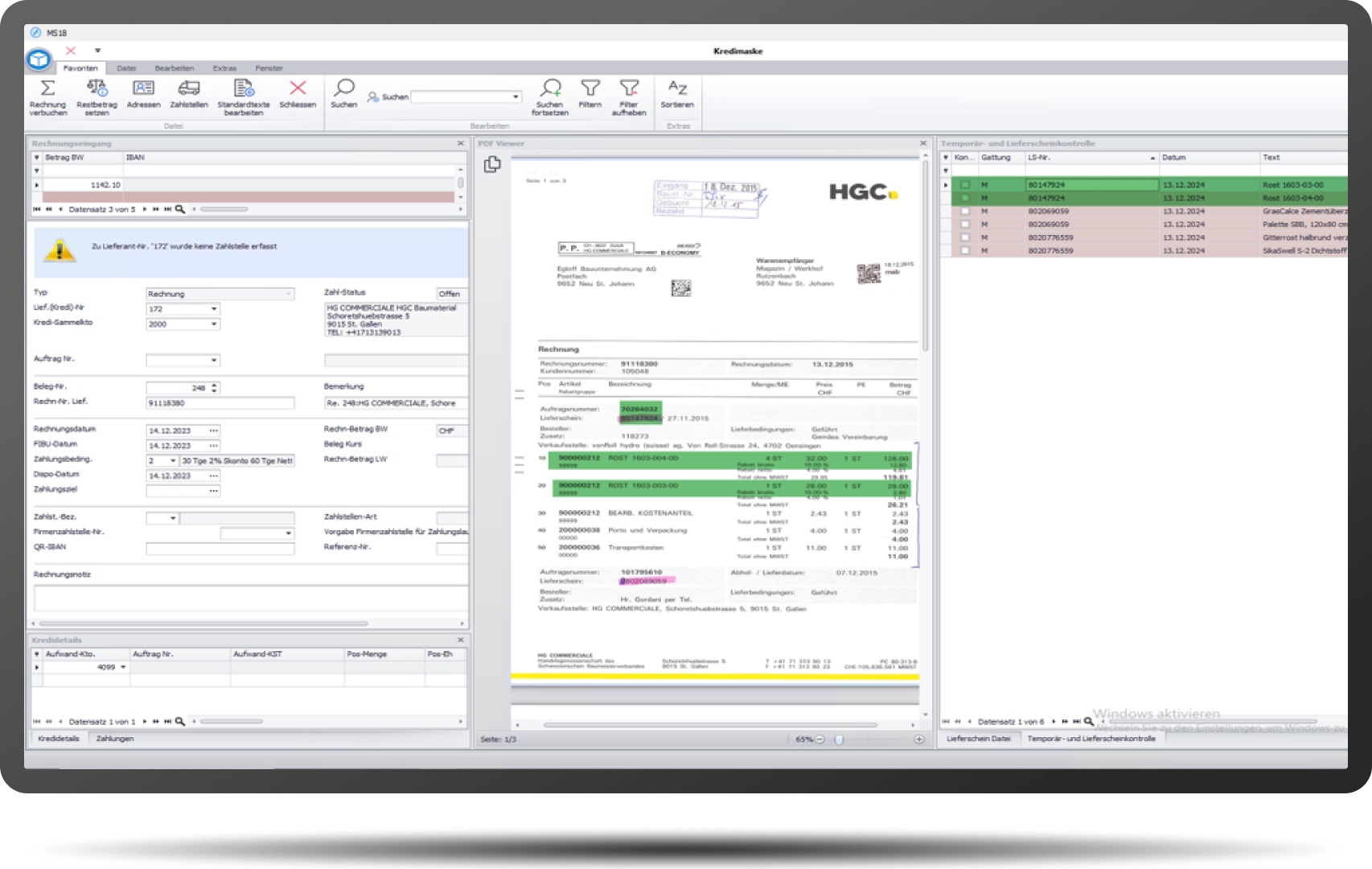Screen dimensions: 1372x869
Task: Tick the checkbox for Palette SBB row
Action: coord(965,224)
